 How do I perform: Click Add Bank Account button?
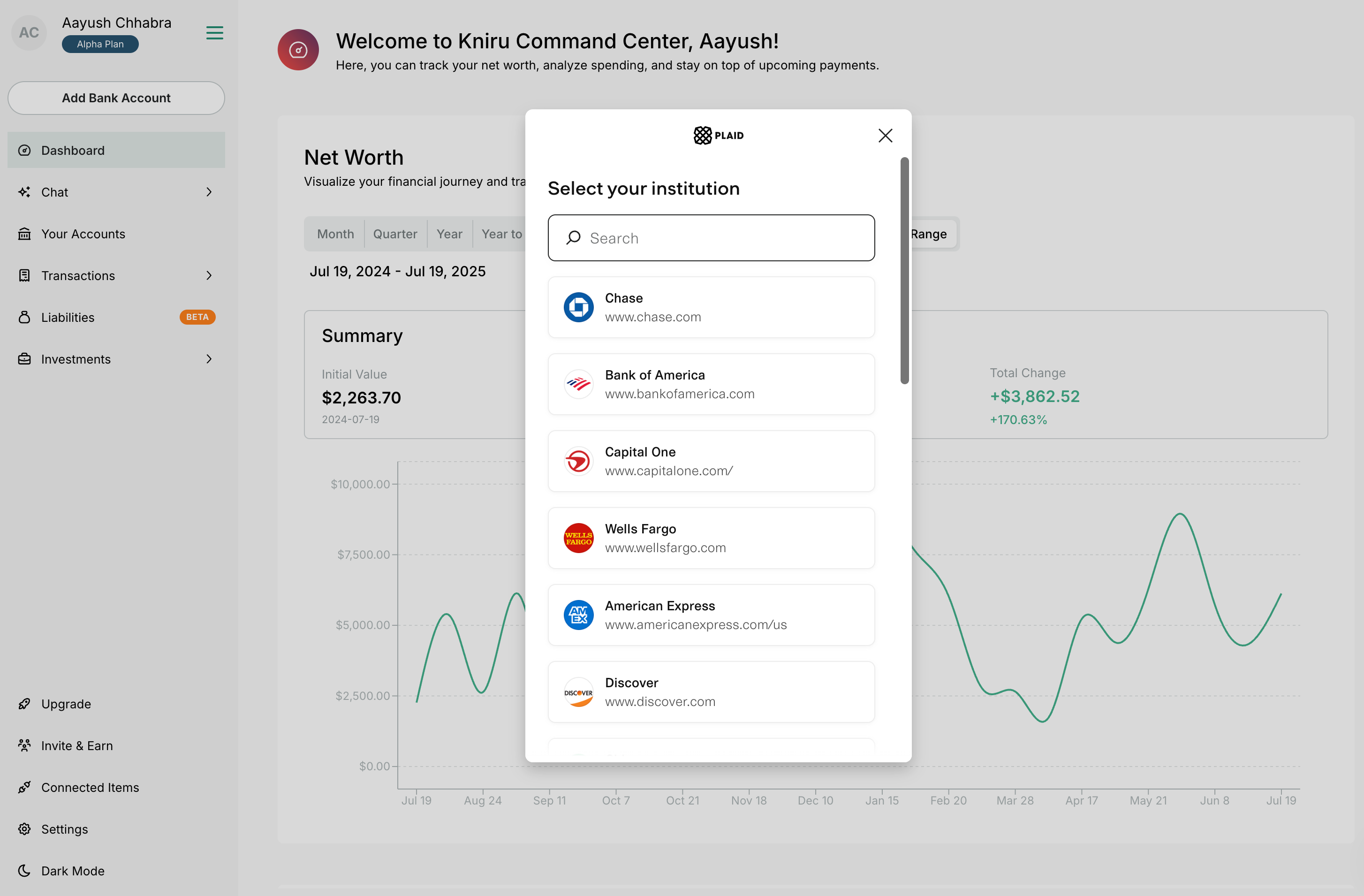tap(116, 98)
